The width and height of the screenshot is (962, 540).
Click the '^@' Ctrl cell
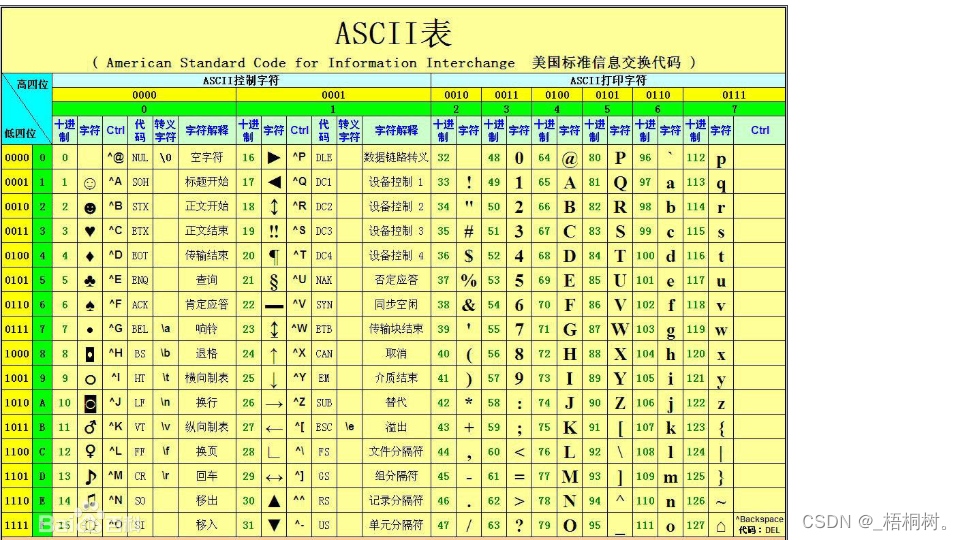(x=115, y=158)
